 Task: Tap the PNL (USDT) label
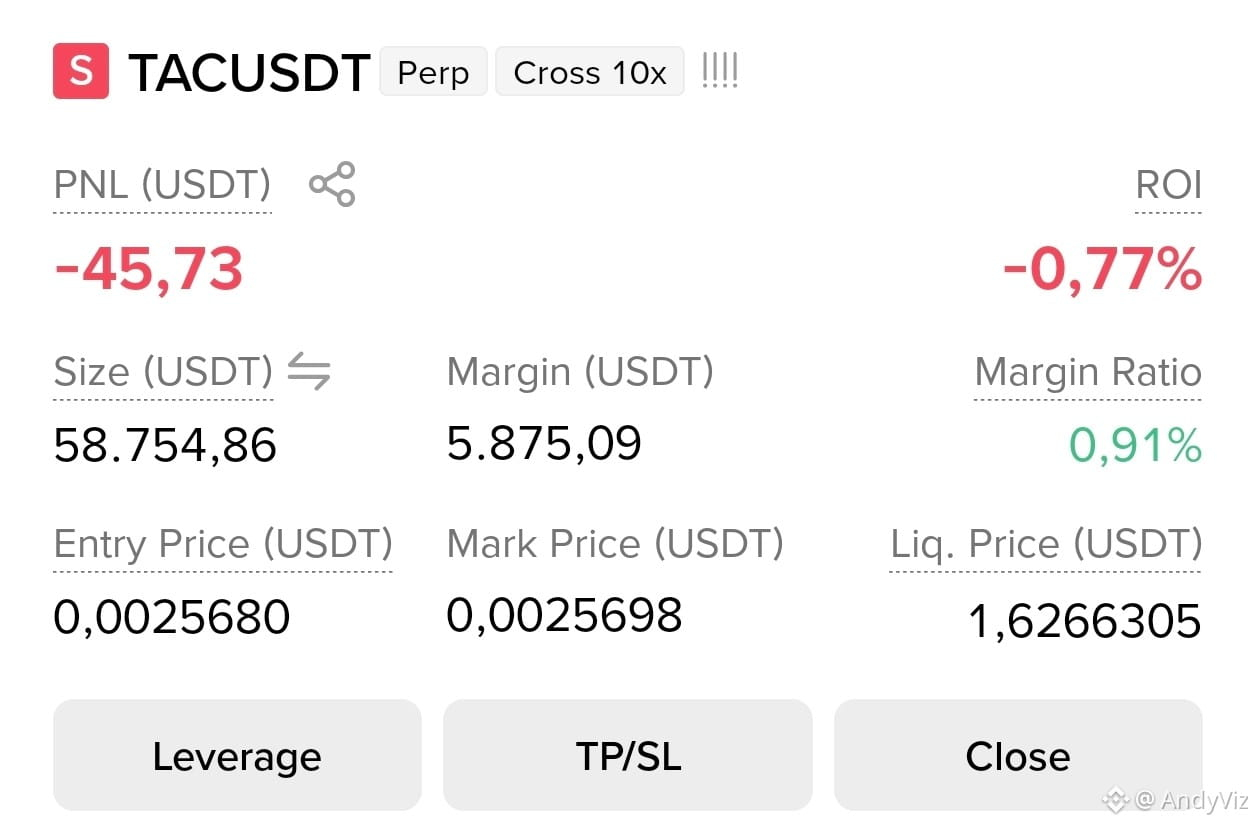pos(162,185)
